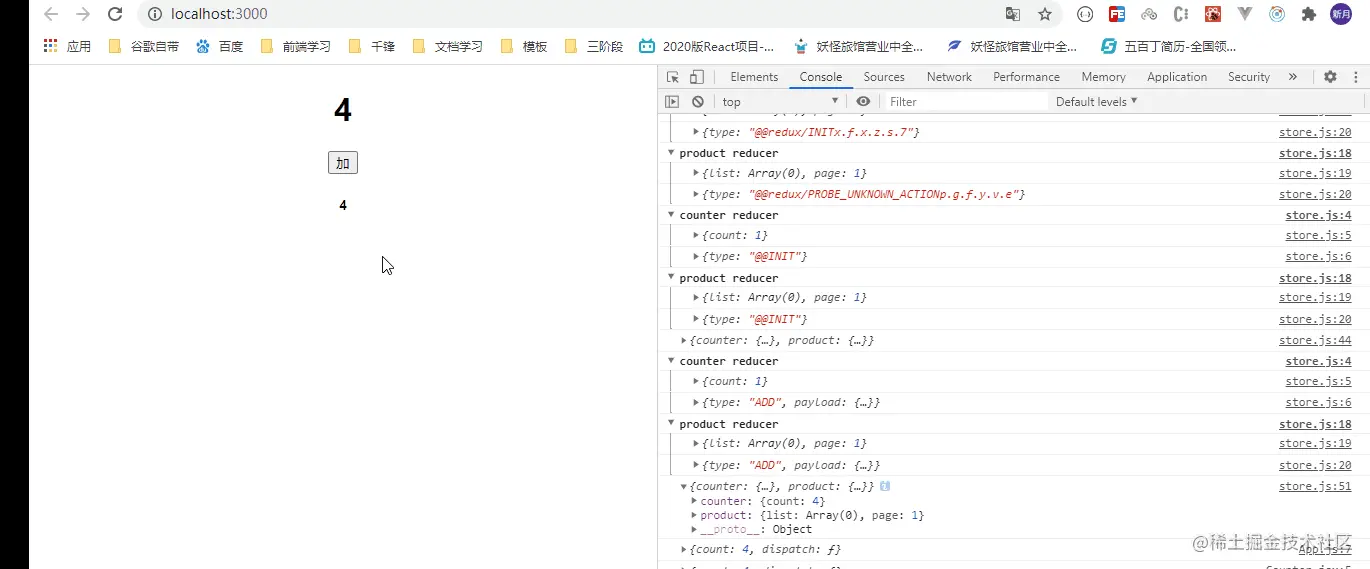Click the object info badge icon
This screenshot has width=1370, height=569.
coord(885,486)
